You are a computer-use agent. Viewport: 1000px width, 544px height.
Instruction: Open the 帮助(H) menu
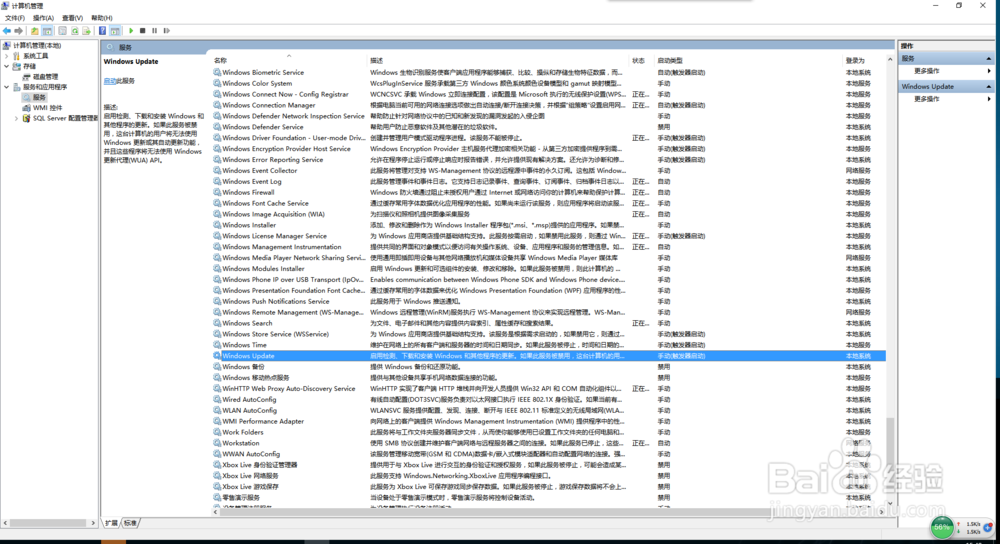coord(101,18)
